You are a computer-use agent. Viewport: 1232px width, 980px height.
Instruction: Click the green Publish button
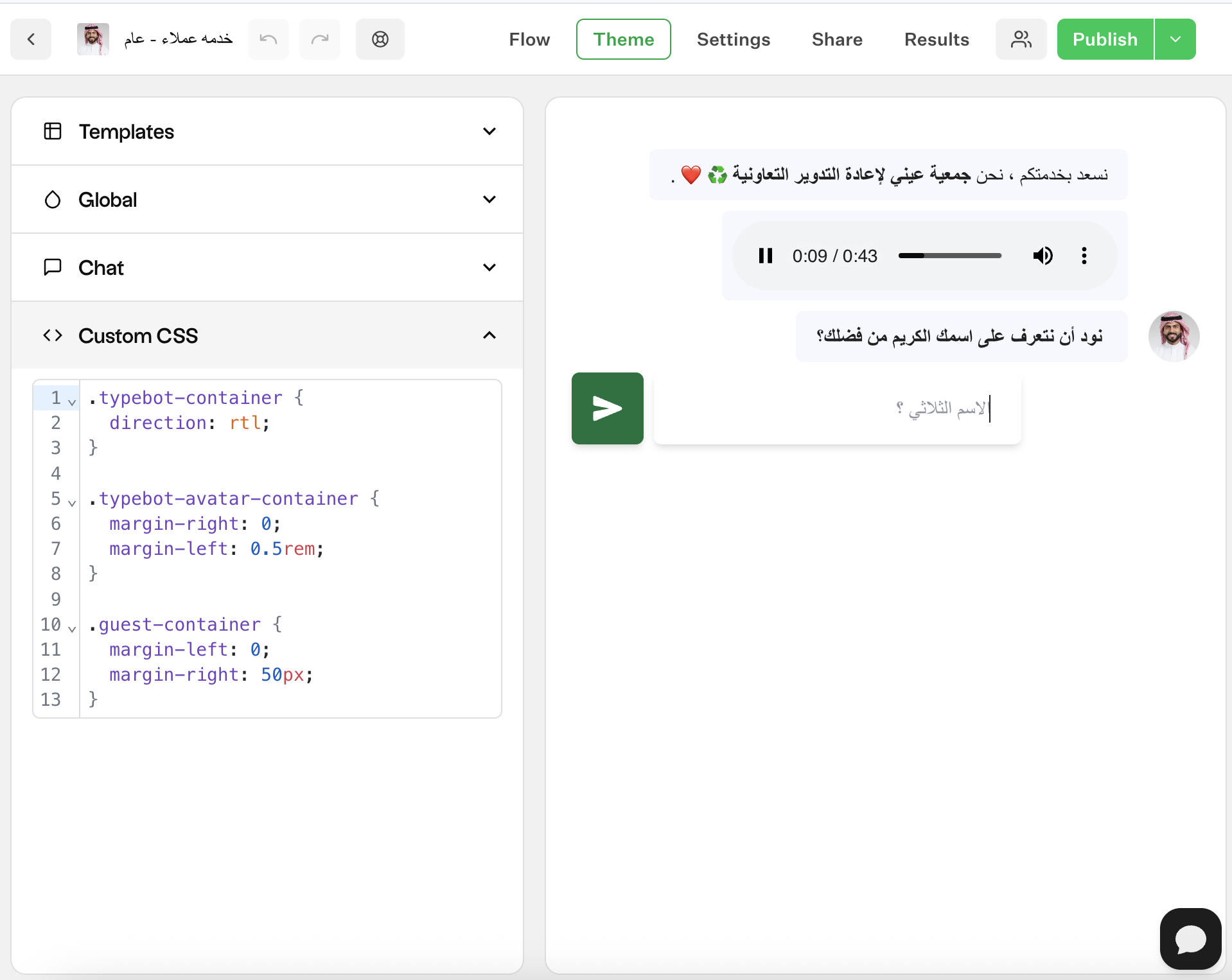tap(1104, 39)
